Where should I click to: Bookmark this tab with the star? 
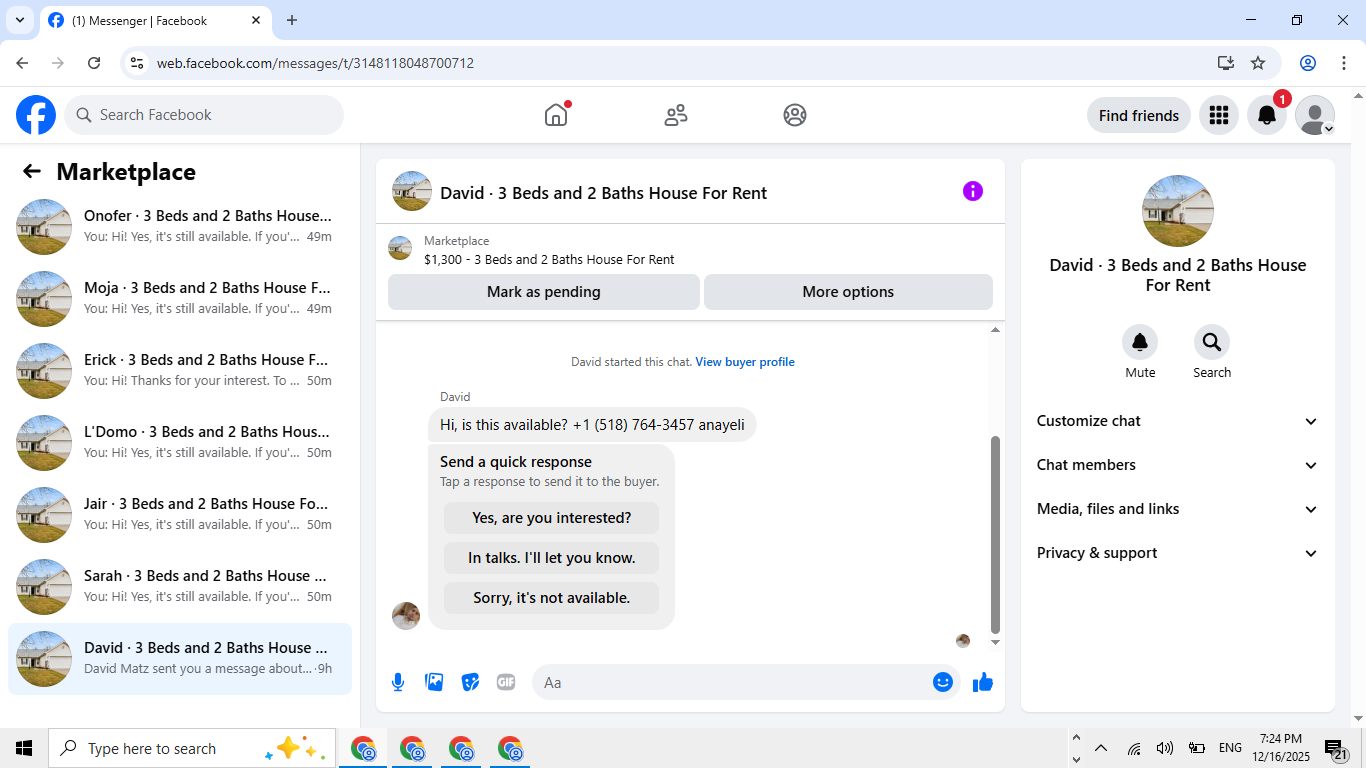coord(1258,63)
